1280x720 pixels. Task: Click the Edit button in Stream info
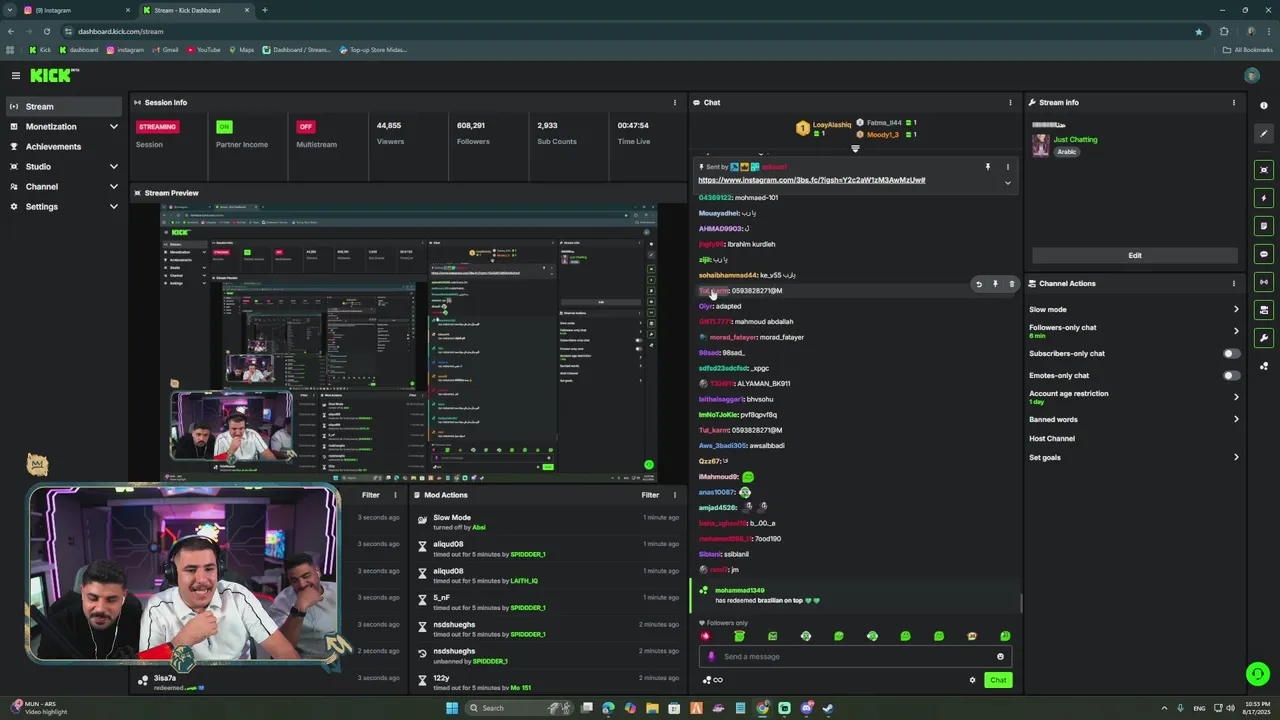point(1135,255)
